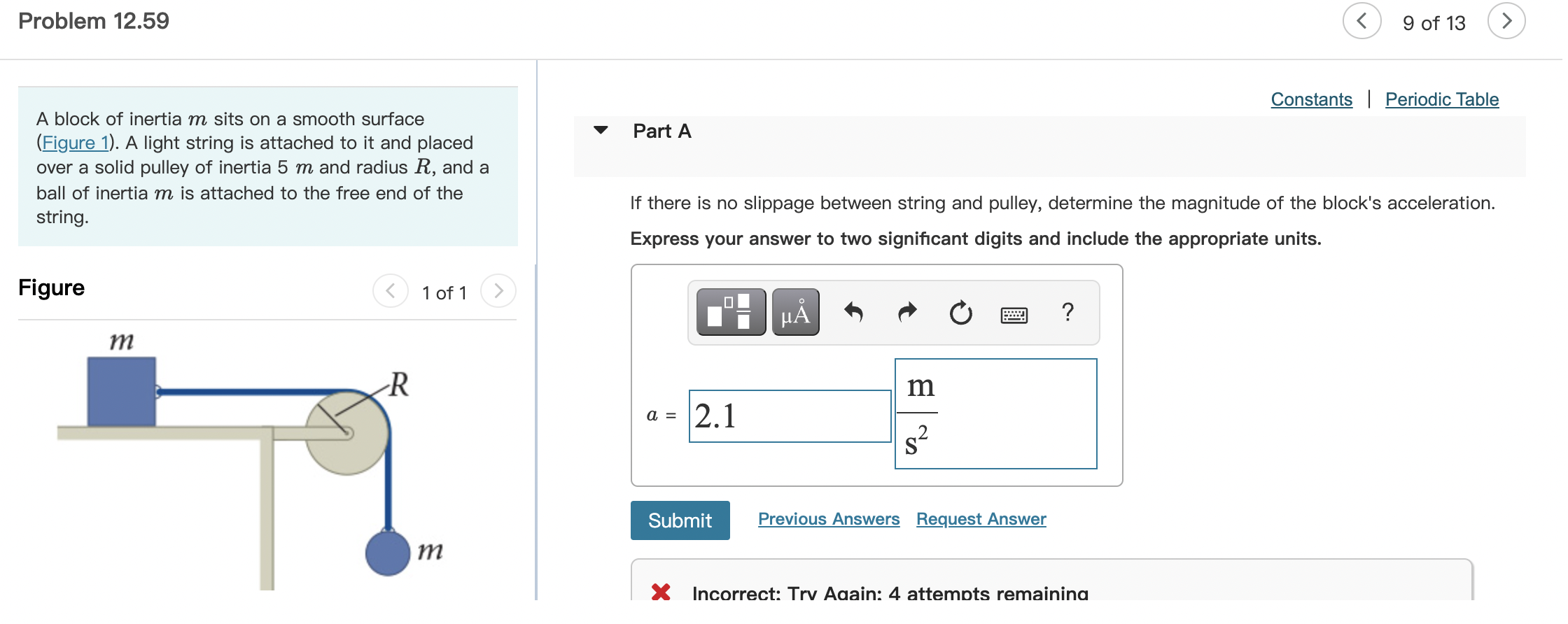Click the undo arrow icon
The image size is (1568, 624).
(x=853, y=312)
